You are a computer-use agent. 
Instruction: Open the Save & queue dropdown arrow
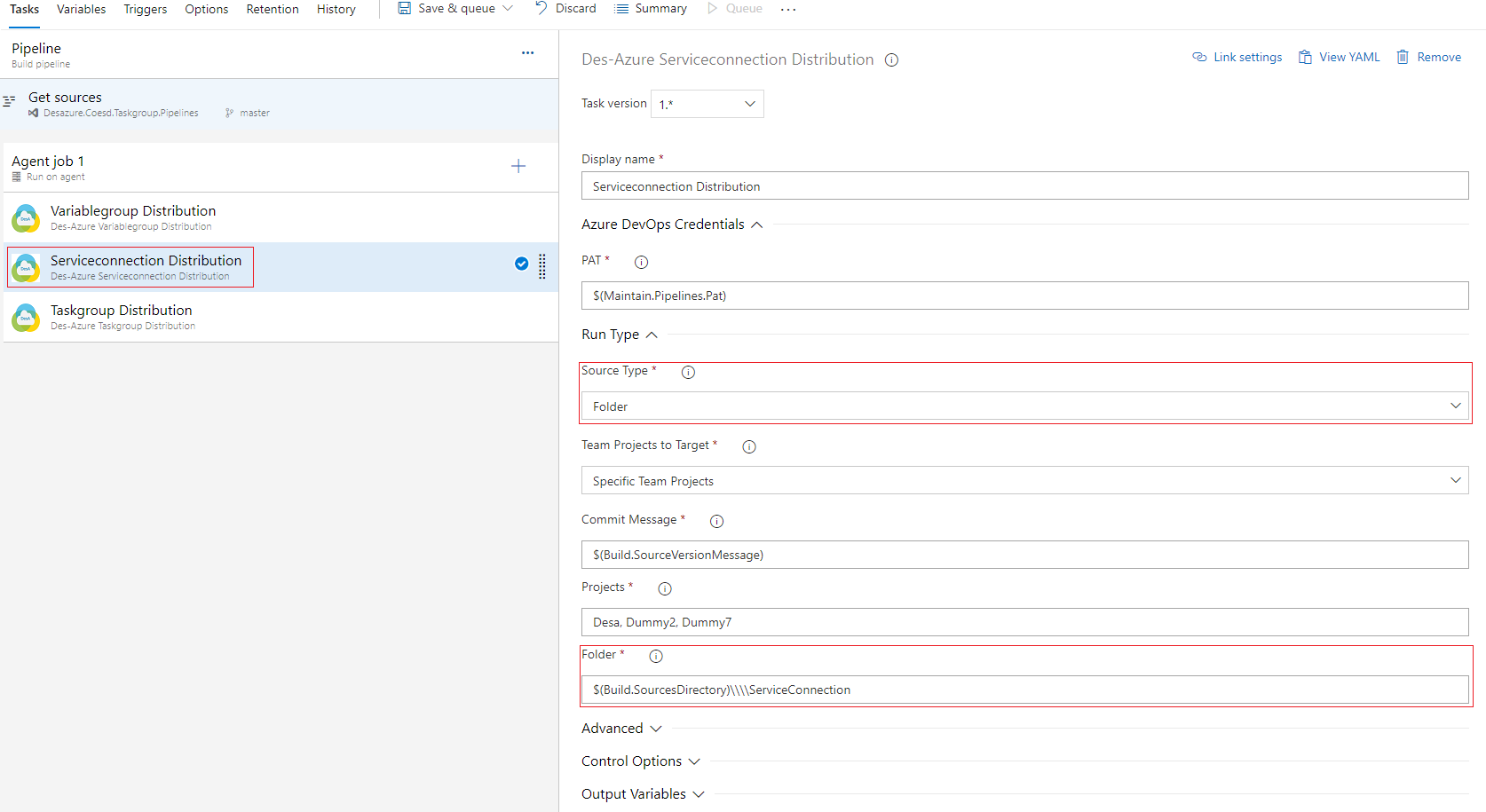point(508,8)
